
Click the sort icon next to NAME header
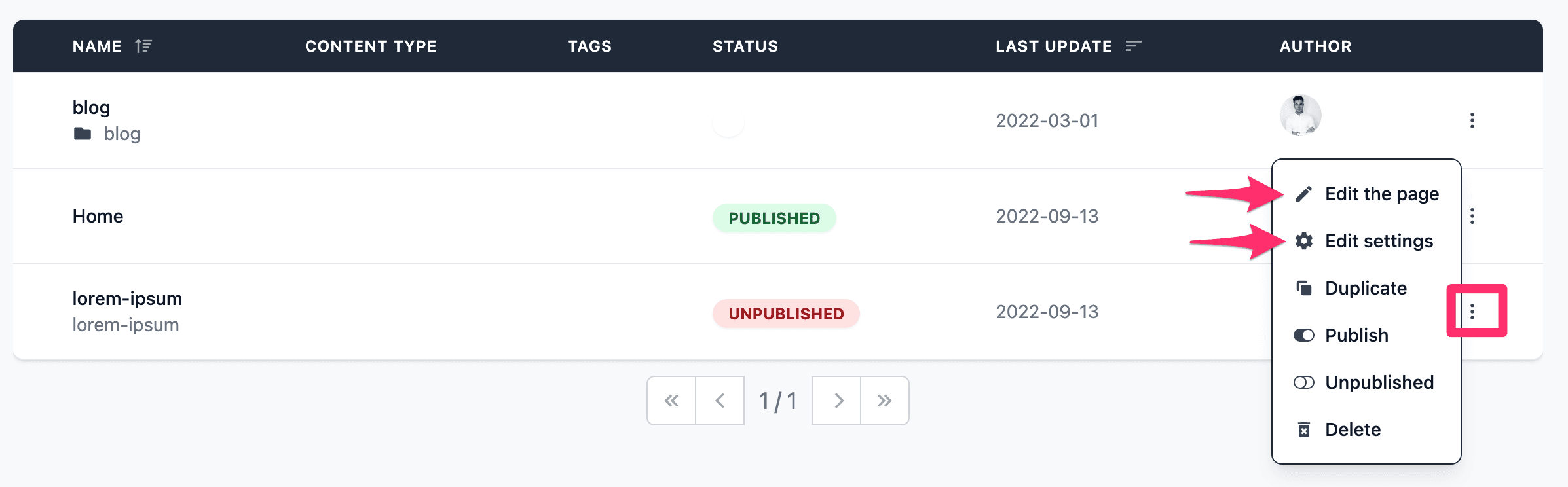(x=143, y=46)
